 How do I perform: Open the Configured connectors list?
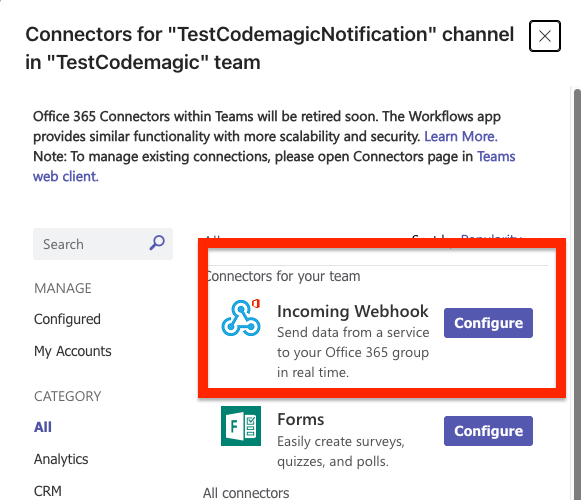[67, 319]
